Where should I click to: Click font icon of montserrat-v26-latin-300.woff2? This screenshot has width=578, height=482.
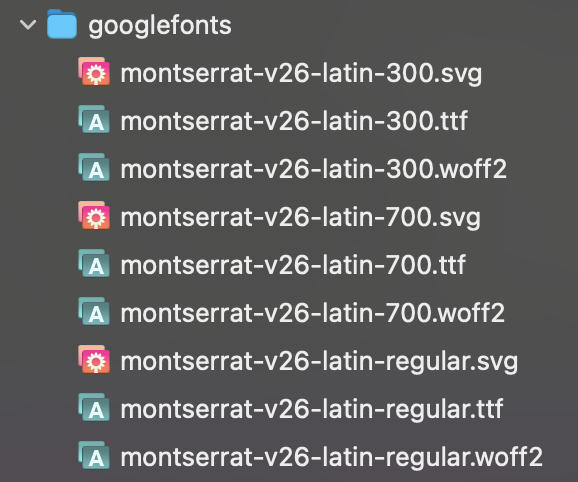tap(94, 167)
